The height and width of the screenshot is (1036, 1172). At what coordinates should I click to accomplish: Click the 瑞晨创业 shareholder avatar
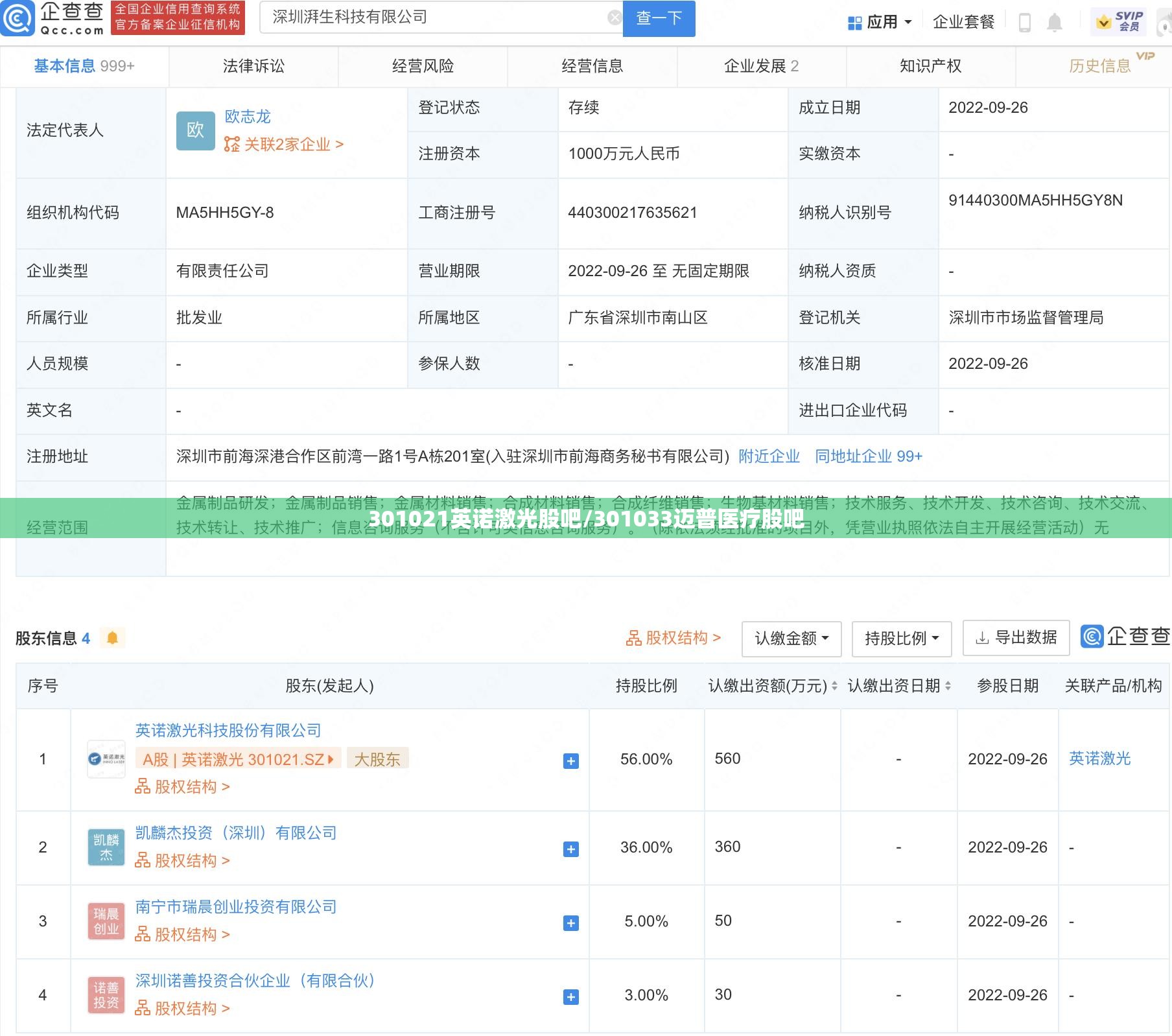point(106,921)
